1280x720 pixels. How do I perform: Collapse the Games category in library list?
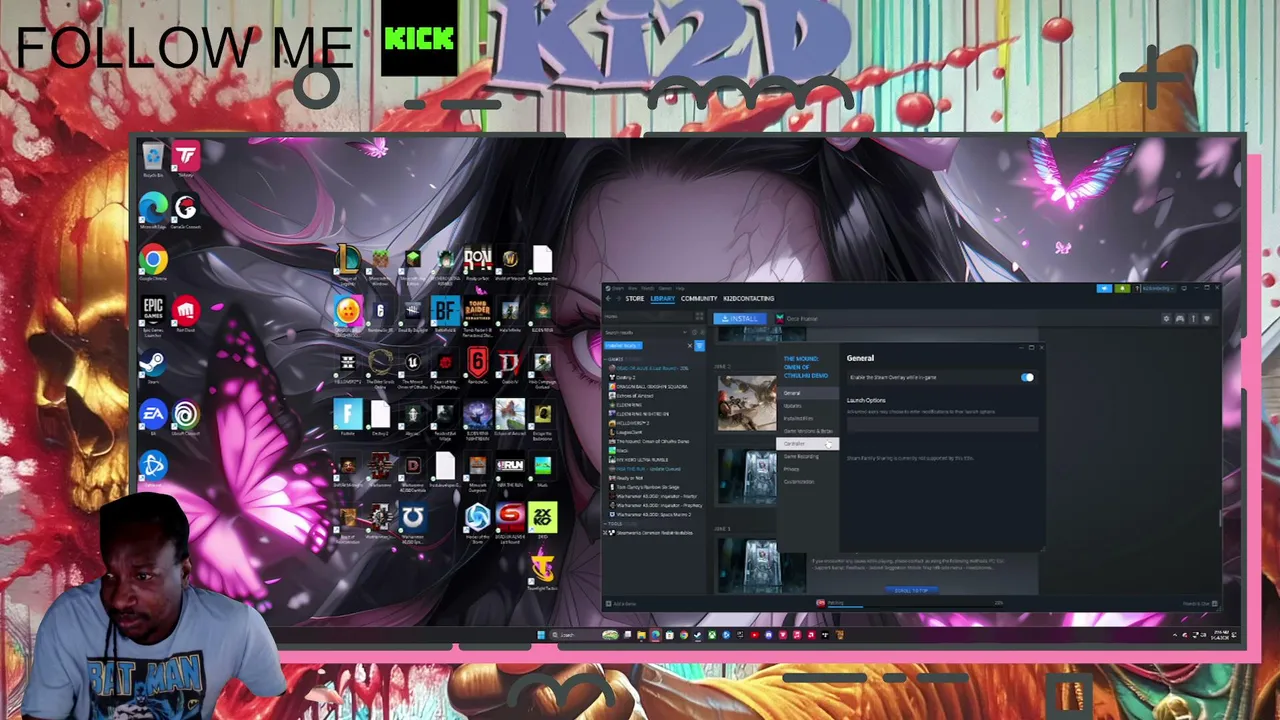614,359
